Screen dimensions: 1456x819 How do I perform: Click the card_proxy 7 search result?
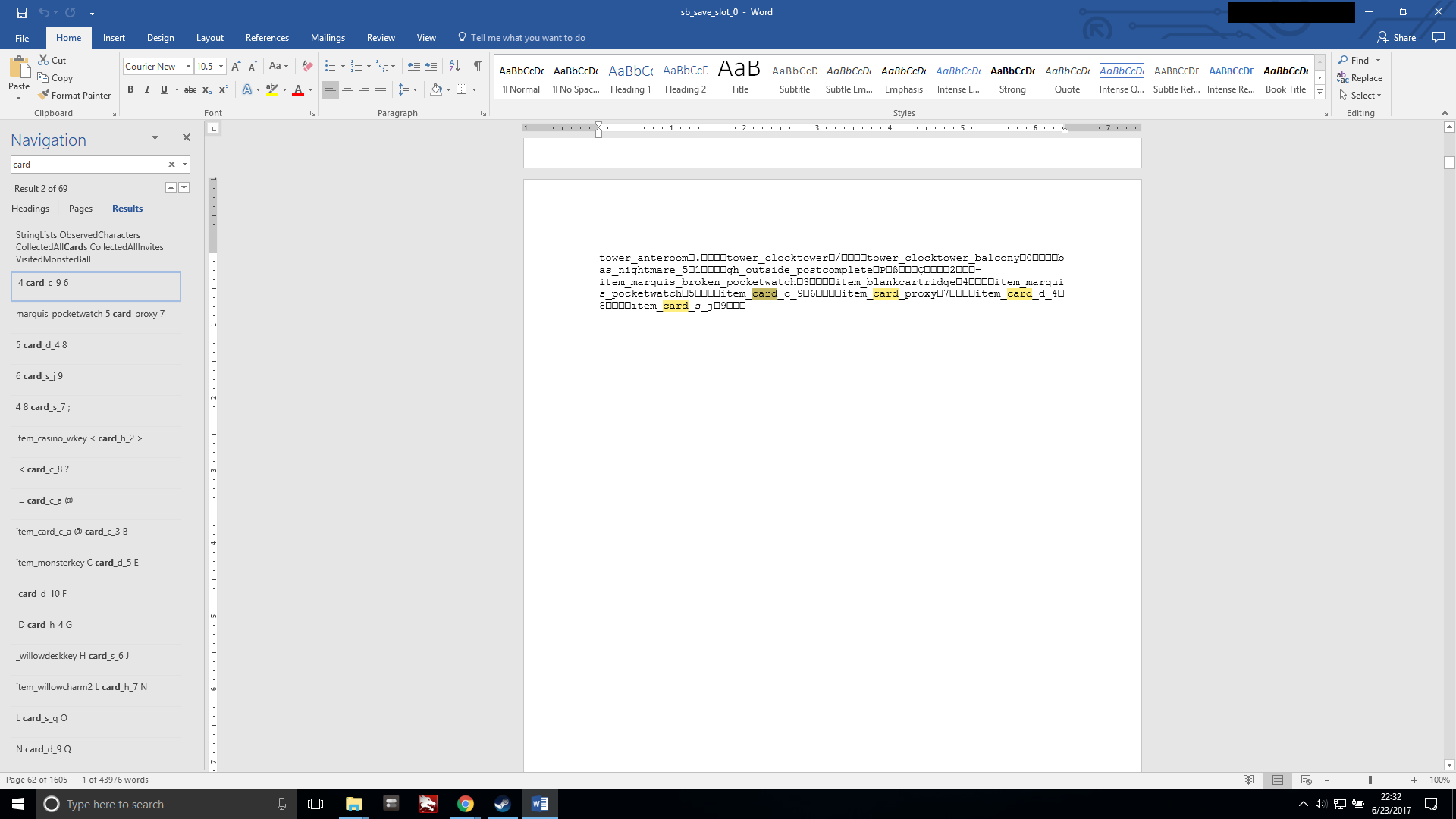pyautogui.click(x=91, y=313)
